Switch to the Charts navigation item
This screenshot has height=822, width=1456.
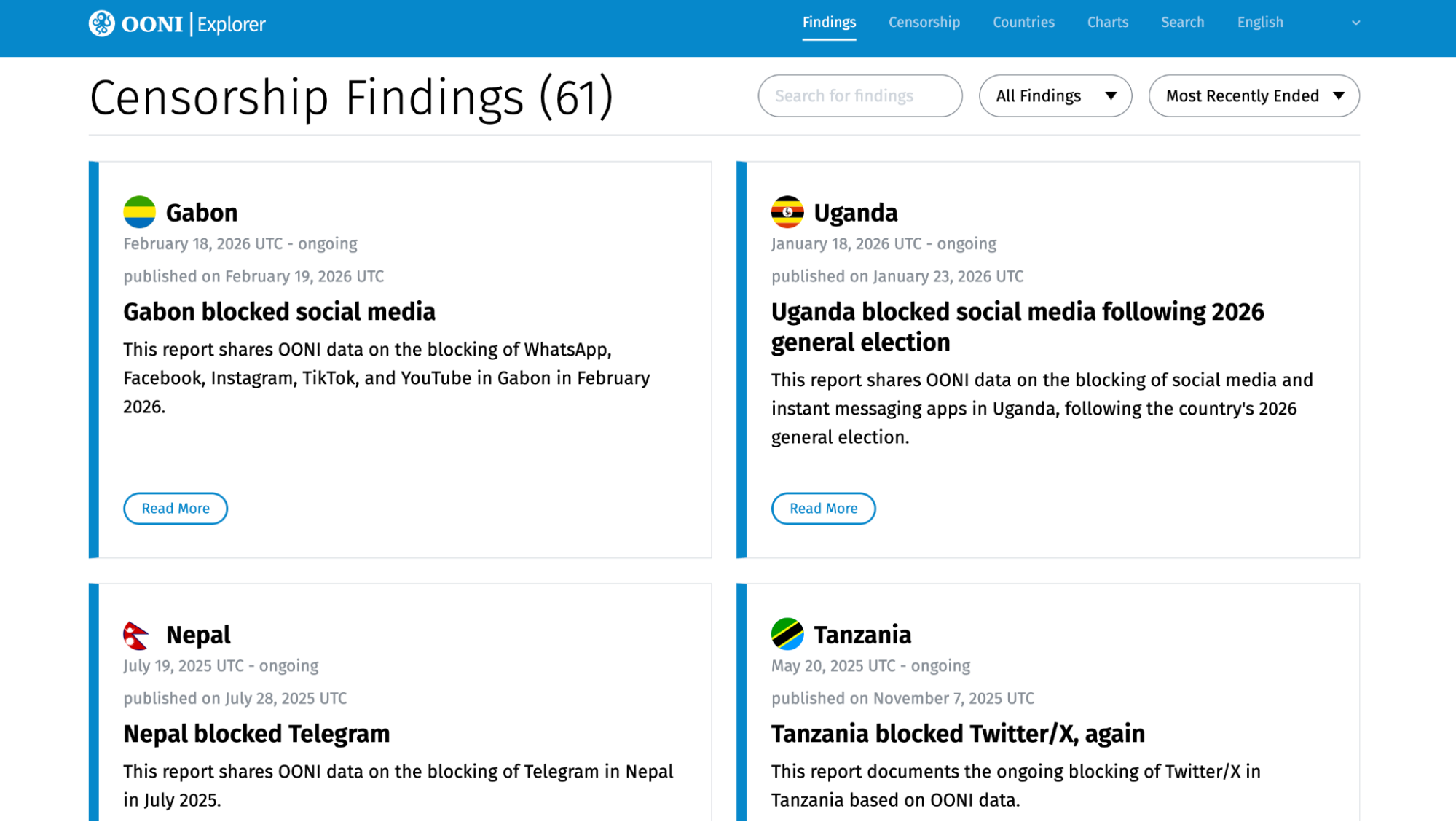[1107, 23]
